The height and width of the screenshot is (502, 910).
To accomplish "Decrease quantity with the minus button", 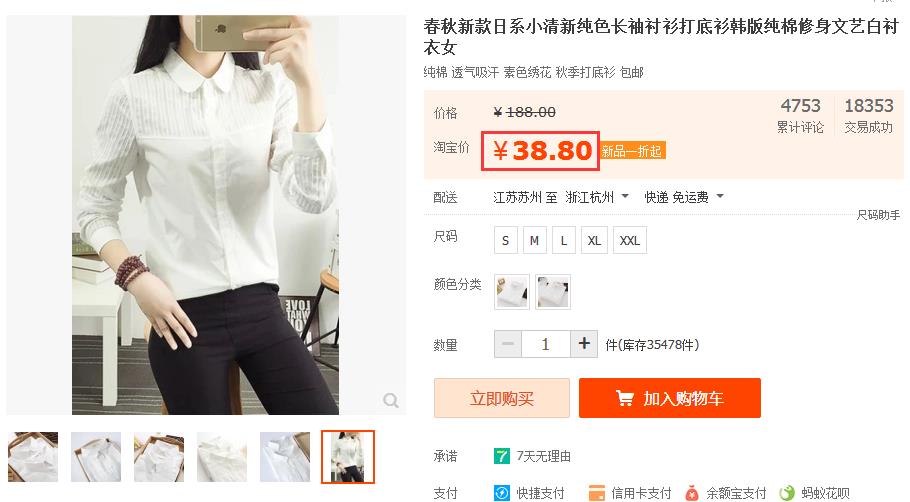I will [508, 344].
